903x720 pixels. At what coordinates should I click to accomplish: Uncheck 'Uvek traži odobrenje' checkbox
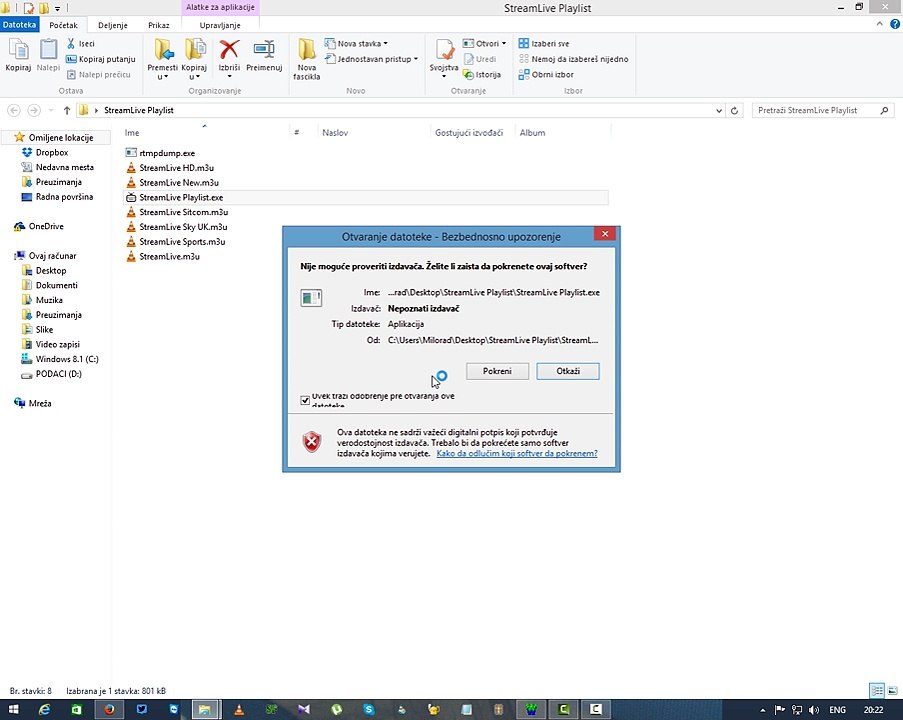pyautogui.click(x=305, y=400)
